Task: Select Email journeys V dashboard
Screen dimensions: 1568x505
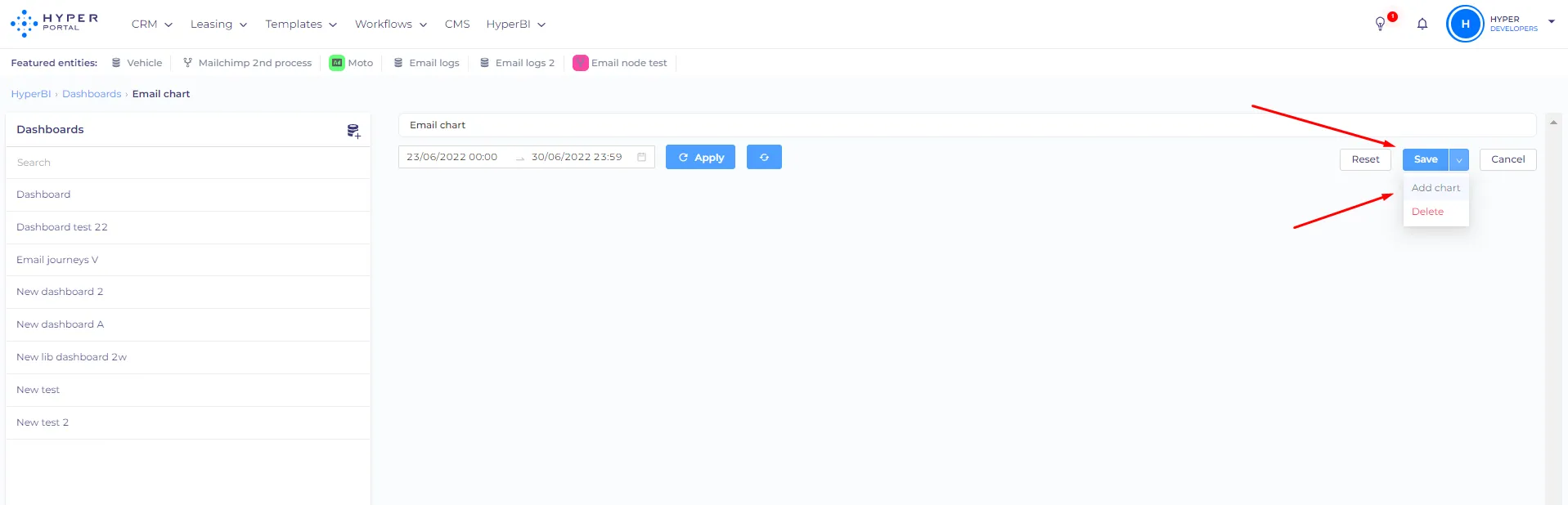Action: pos(188,260)
